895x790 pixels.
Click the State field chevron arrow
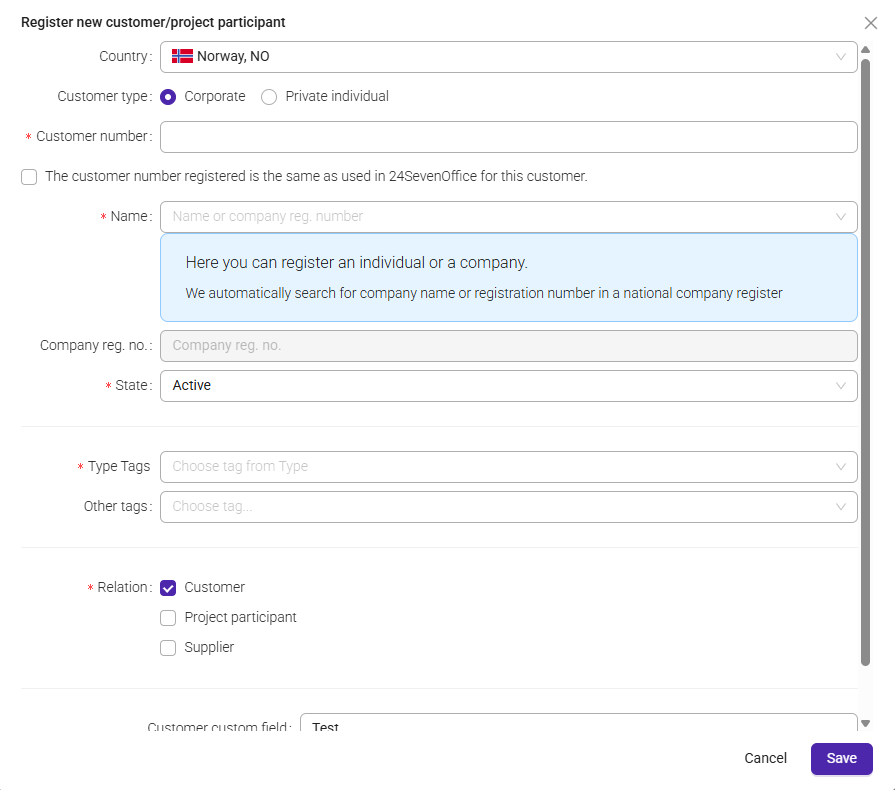(x=840, y=386)
